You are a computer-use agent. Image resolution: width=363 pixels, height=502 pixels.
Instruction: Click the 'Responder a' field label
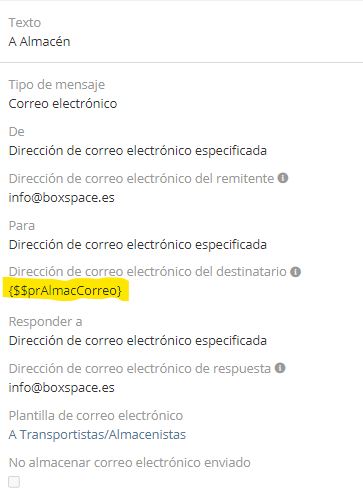click(45, 322)
